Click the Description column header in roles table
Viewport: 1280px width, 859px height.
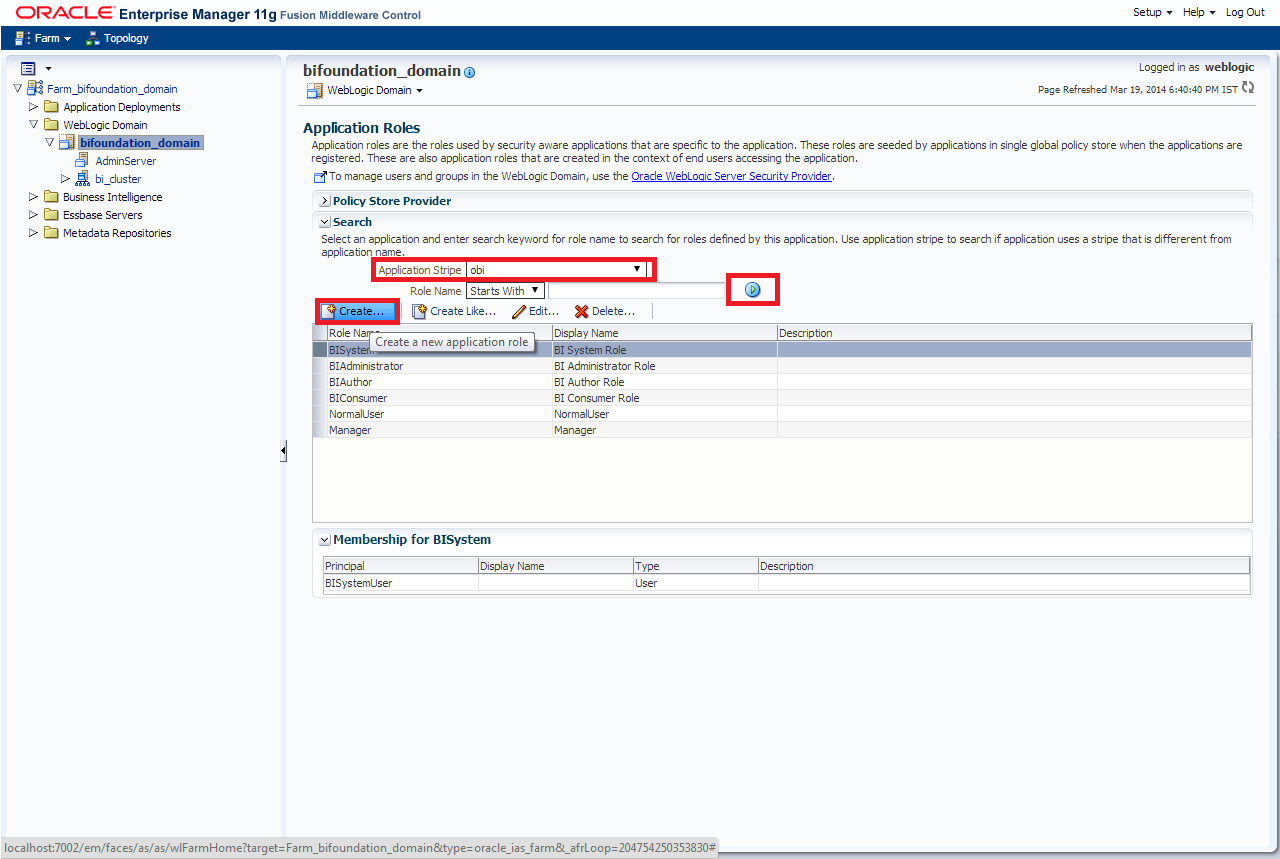pos(1014,333)
